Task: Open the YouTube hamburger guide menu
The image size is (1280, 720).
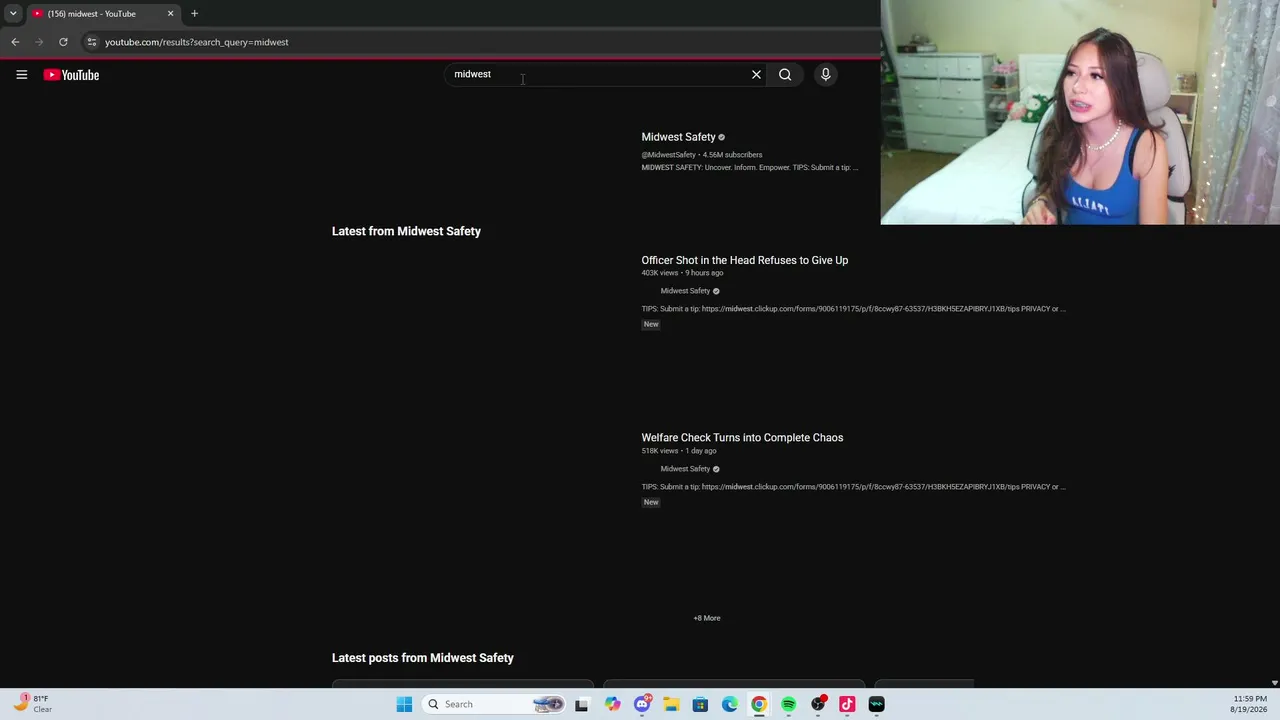Action: click(21, 75)
